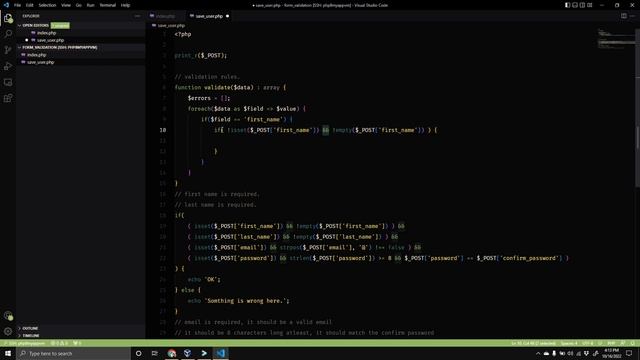
Task: Show hidden system tray icons
Action: tap(538, 353)
